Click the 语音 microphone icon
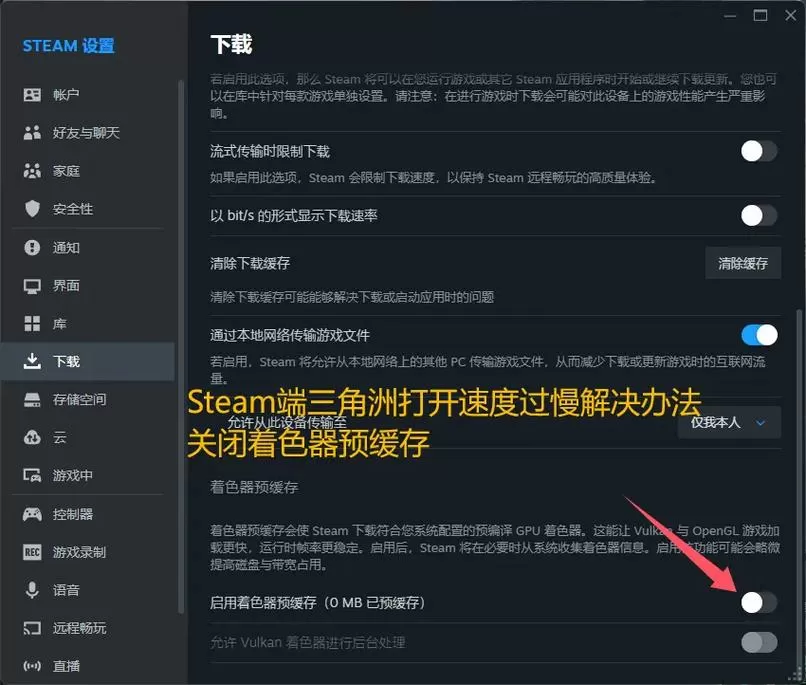Screen dimensions: 806x685 pos(32,590)
